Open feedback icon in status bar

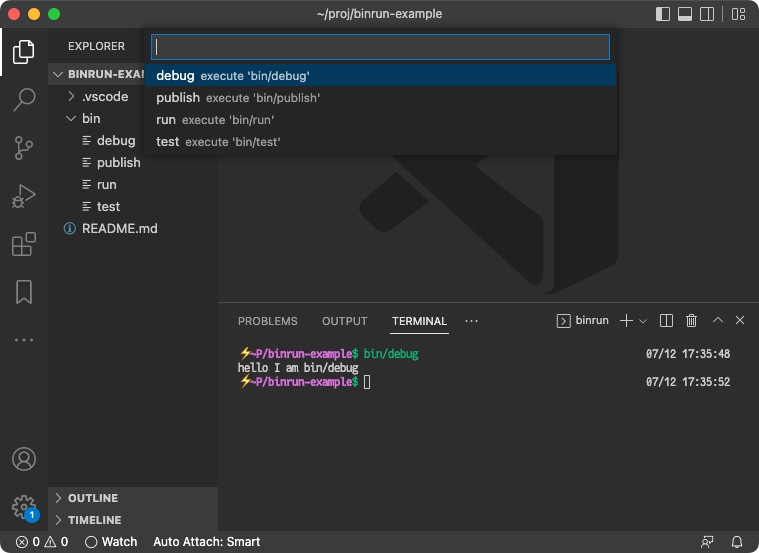[x=707, y=542]
